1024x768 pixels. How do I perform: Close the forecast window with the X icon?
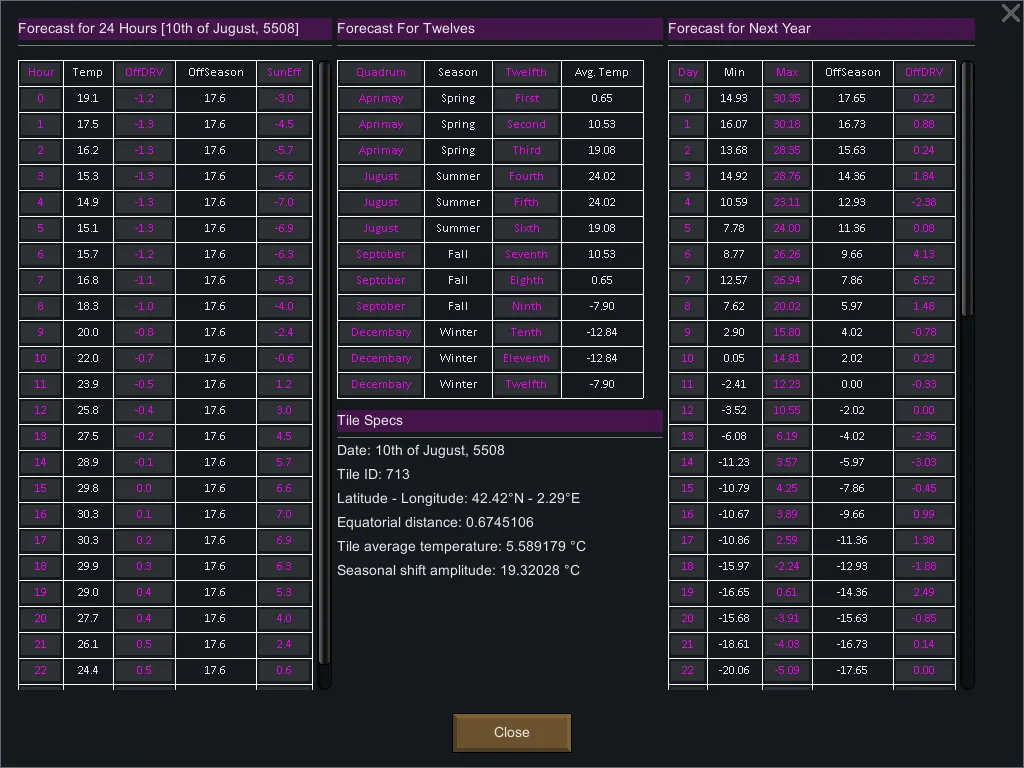pyautogui.click(x=1010, y=13)
